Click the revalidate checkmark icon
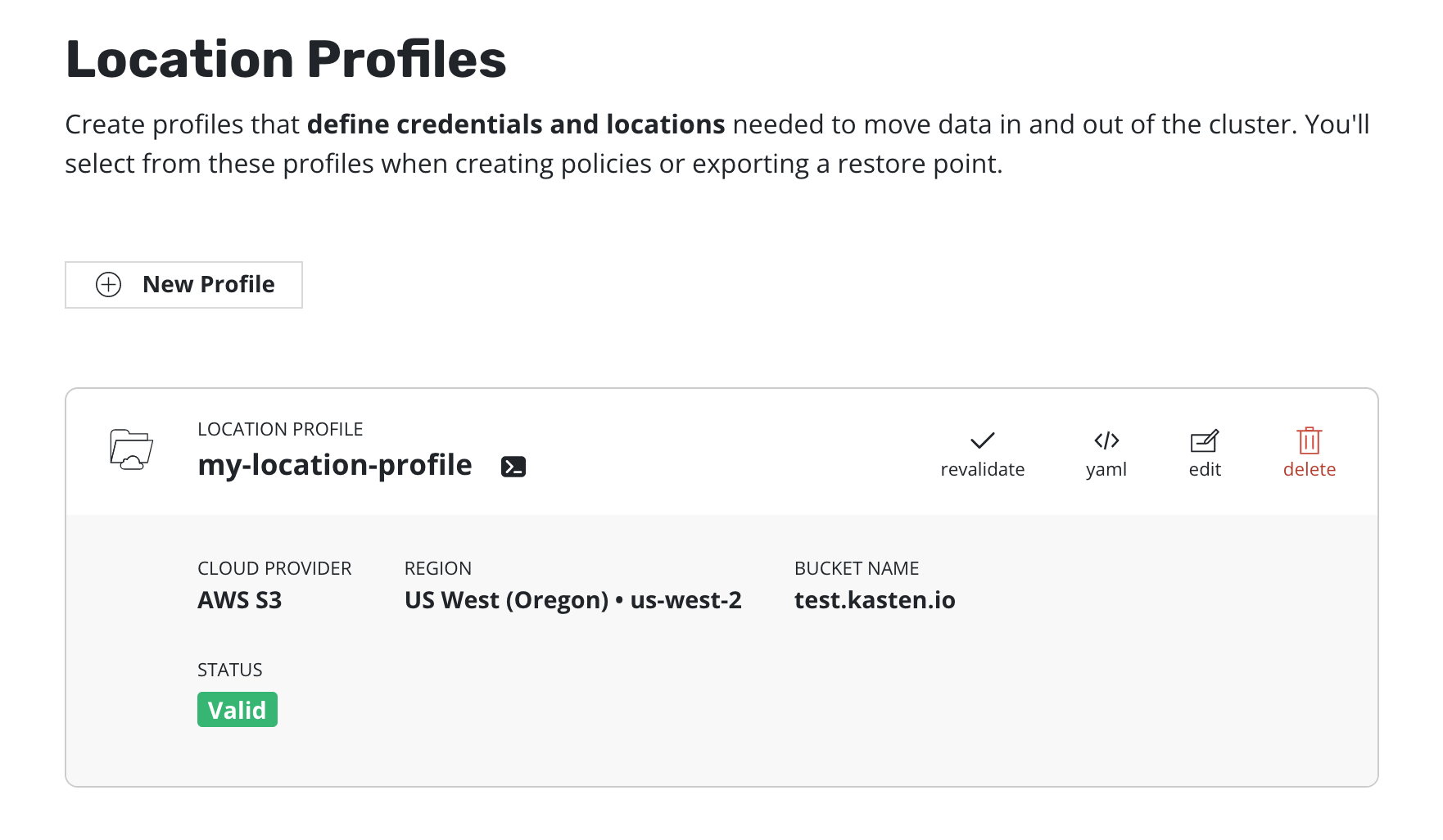 [x=982, y=440]
